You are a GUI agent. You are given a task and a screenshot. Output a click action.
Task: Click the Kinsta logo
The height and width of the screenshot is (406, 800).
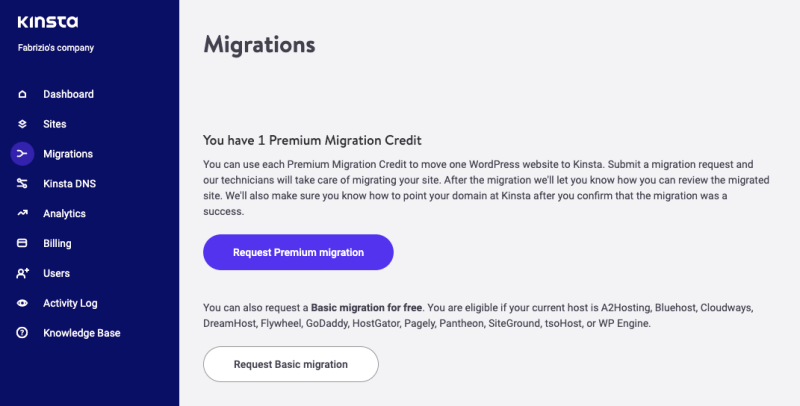(47, 22)
